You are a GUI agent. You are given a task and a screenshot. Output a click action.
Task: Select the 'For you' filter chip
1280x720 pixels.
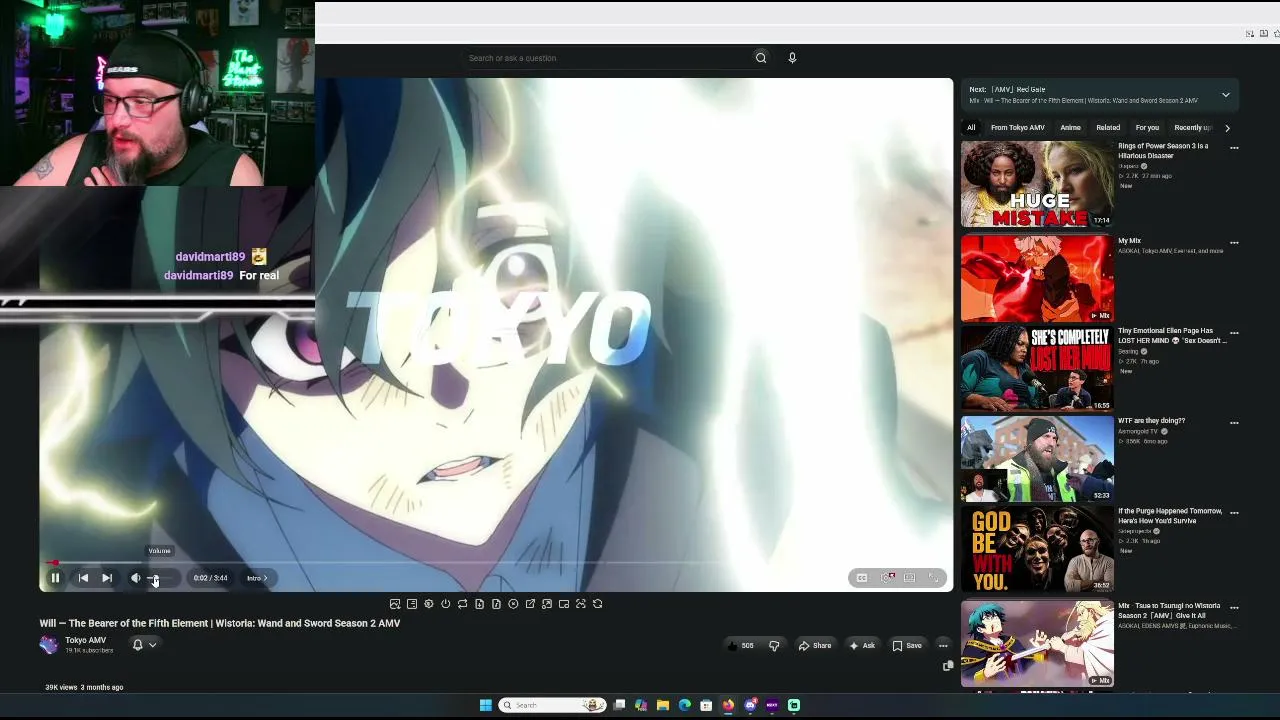(x=1147, y=128)
